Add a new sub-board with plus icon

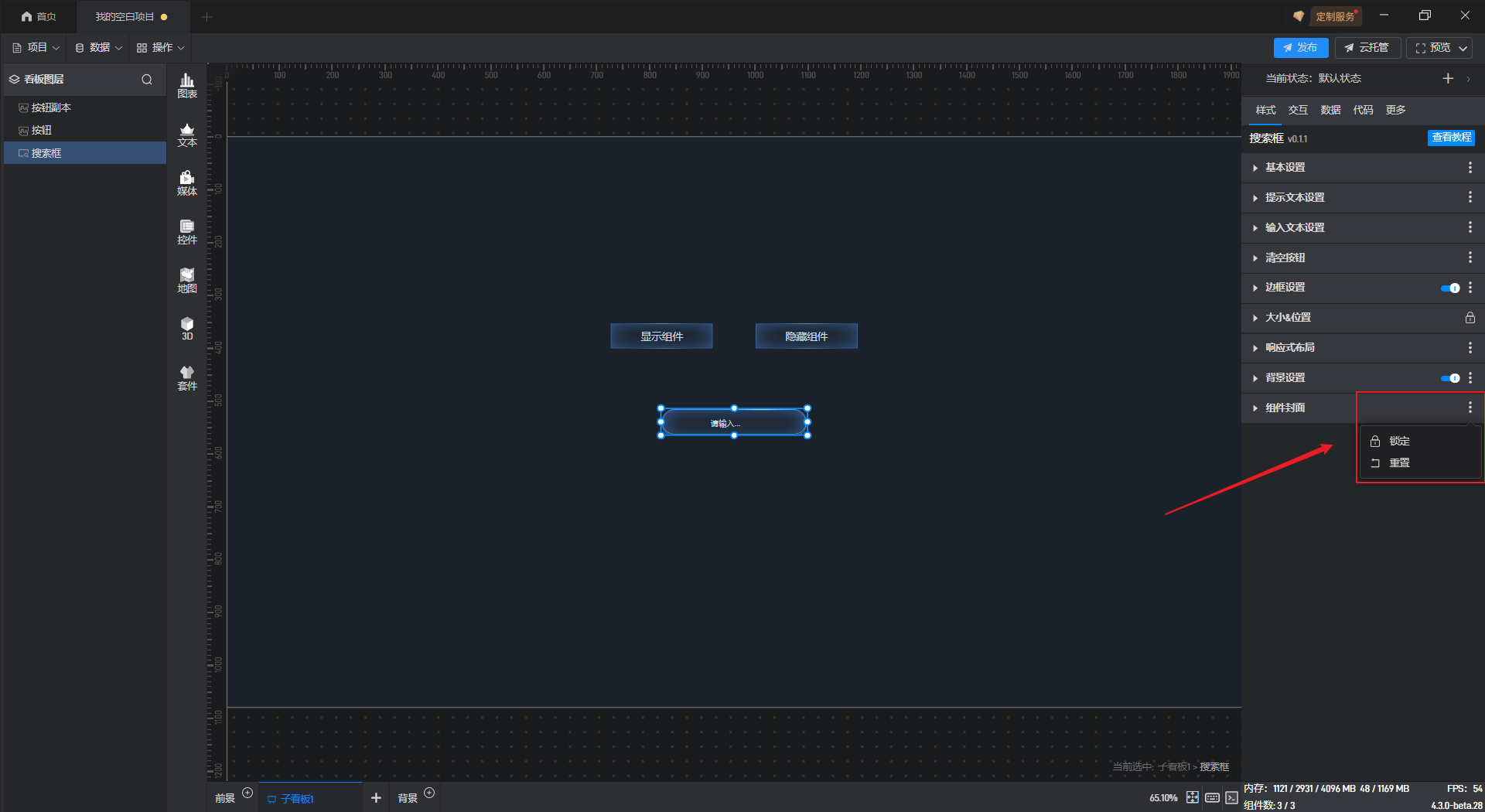[x=376, y=797]
